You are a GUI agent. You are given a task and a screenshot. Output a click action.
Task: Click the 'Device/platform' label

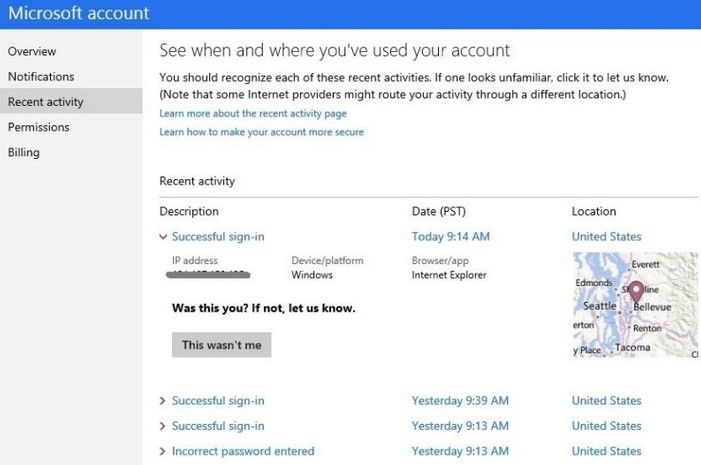327,260
